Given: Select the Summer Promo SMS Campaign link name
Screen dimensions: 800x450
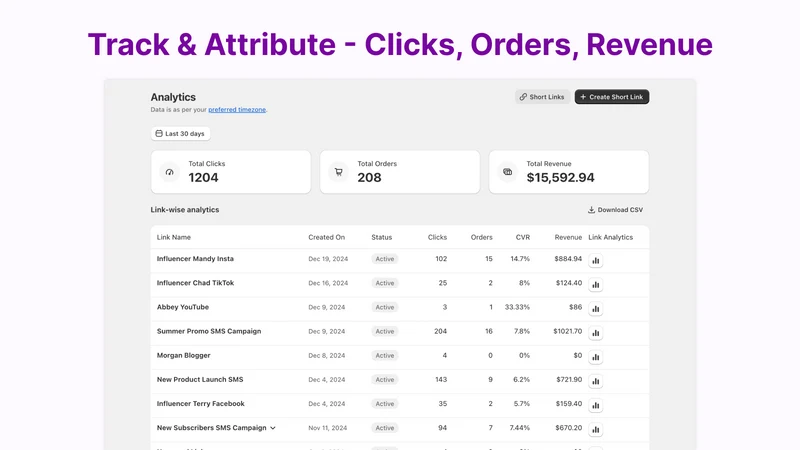Looking at the screenshot, I should pos(209,331).
